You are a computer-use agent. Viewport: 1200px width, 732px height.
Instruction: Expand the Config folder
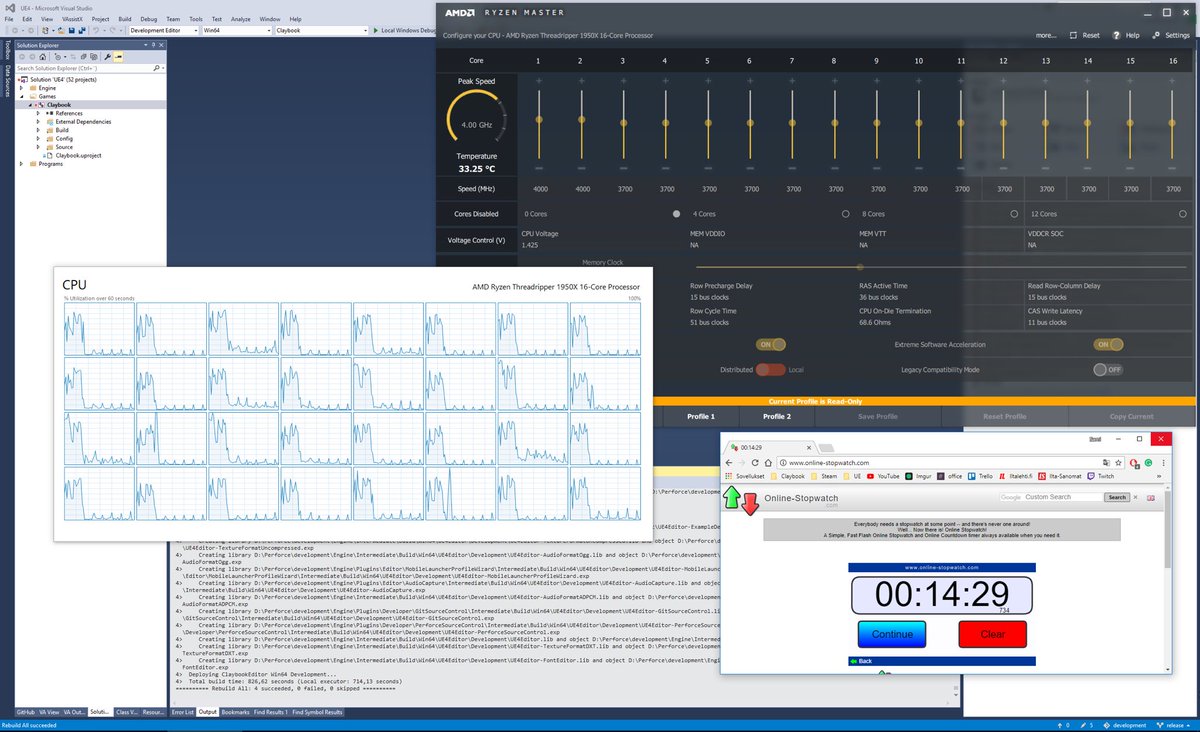pyautogui.click(x=38, y=138)
